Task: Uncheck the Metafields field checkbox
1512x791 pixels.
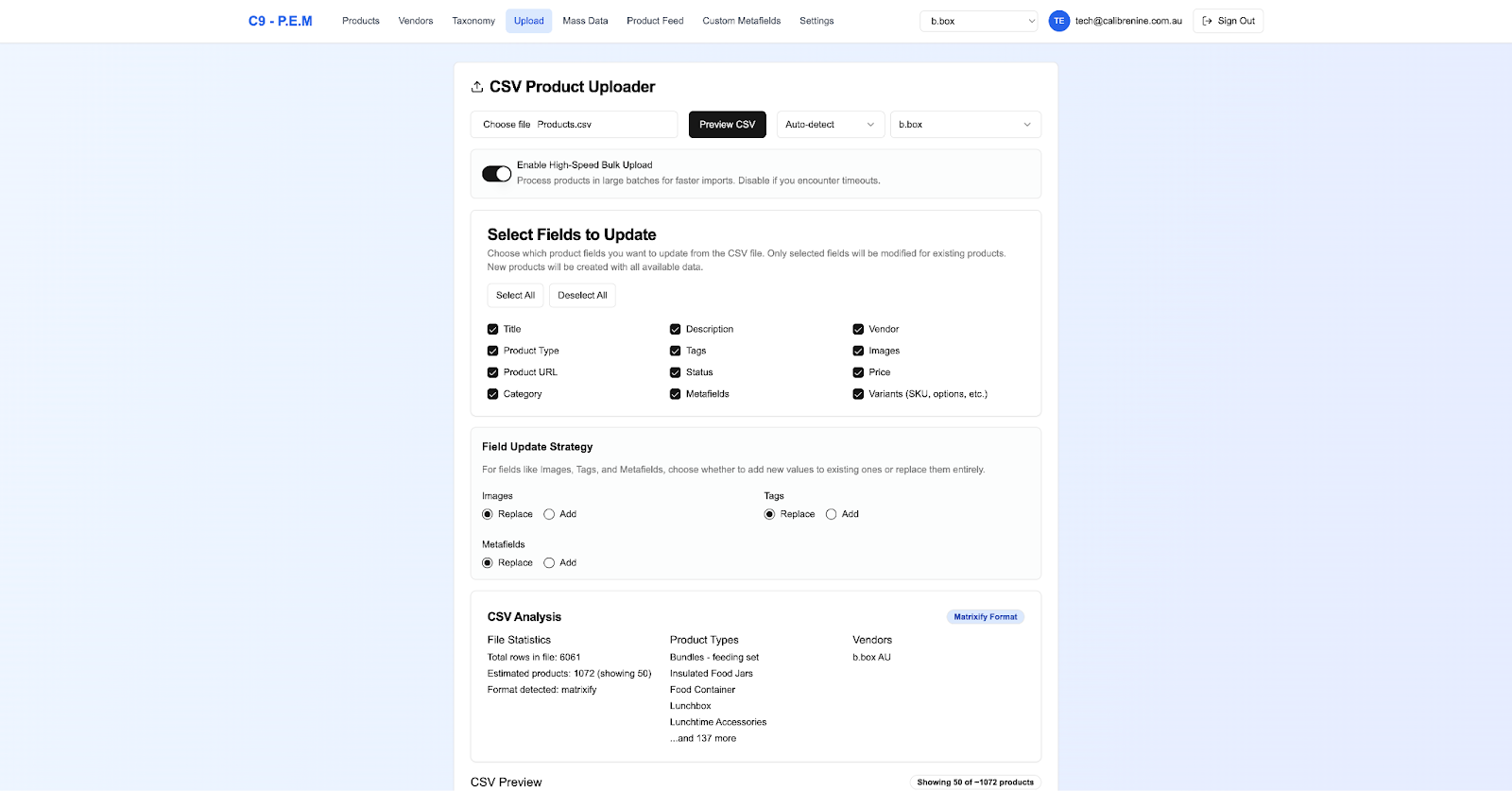Action: [675, 394]
